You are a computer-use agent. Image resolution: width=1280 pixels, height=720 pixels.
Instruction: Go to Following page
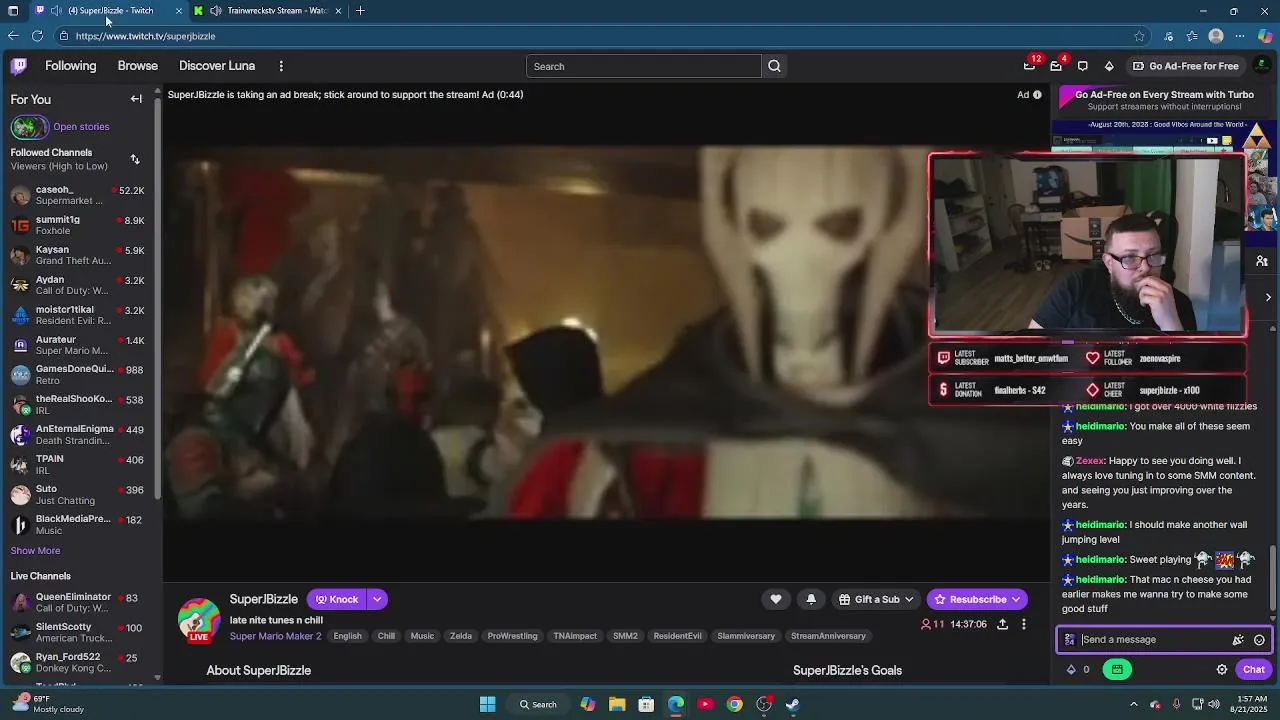point(70,66)
